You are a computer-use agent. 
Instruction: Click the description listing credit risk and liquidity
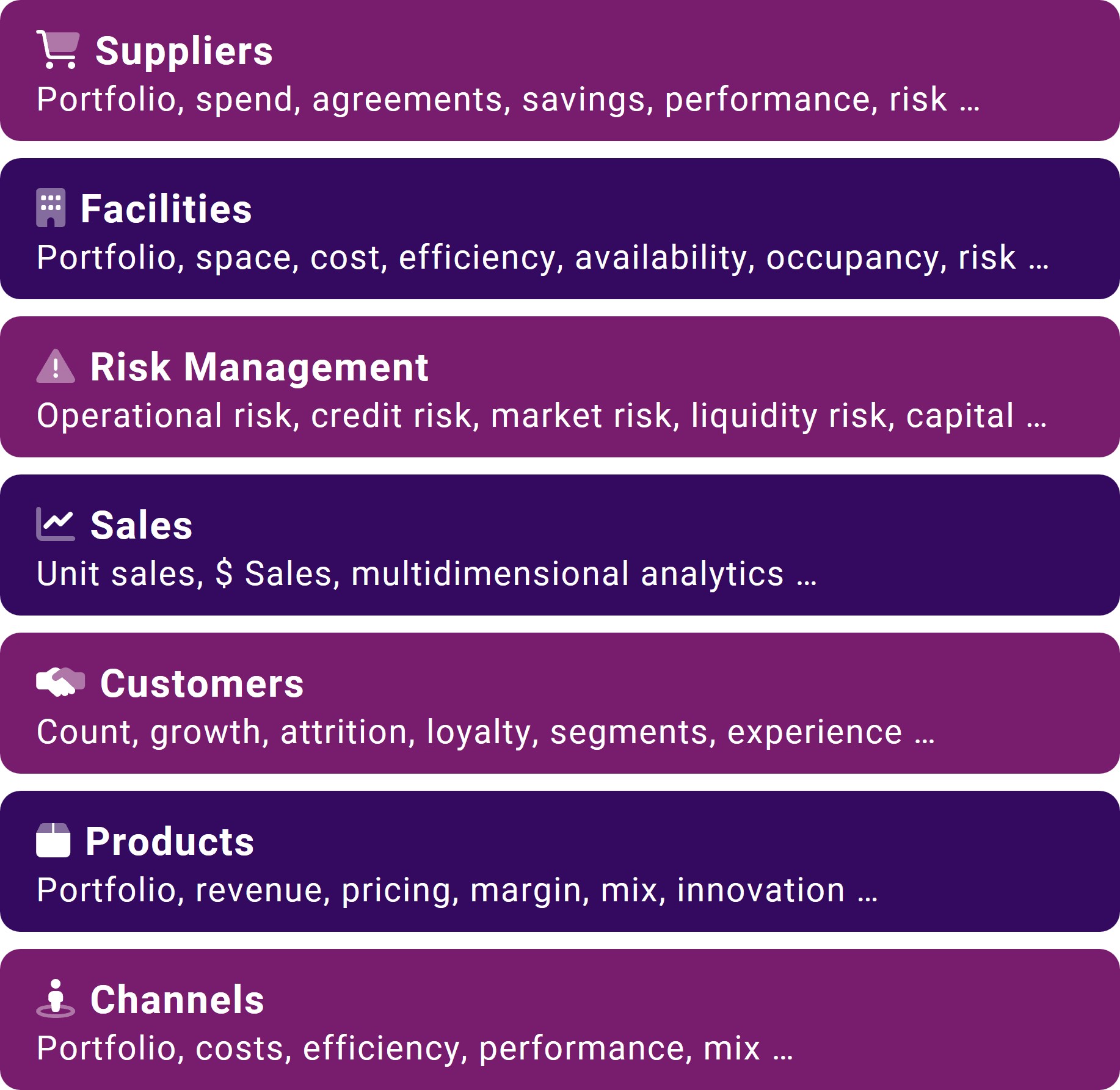542,416
